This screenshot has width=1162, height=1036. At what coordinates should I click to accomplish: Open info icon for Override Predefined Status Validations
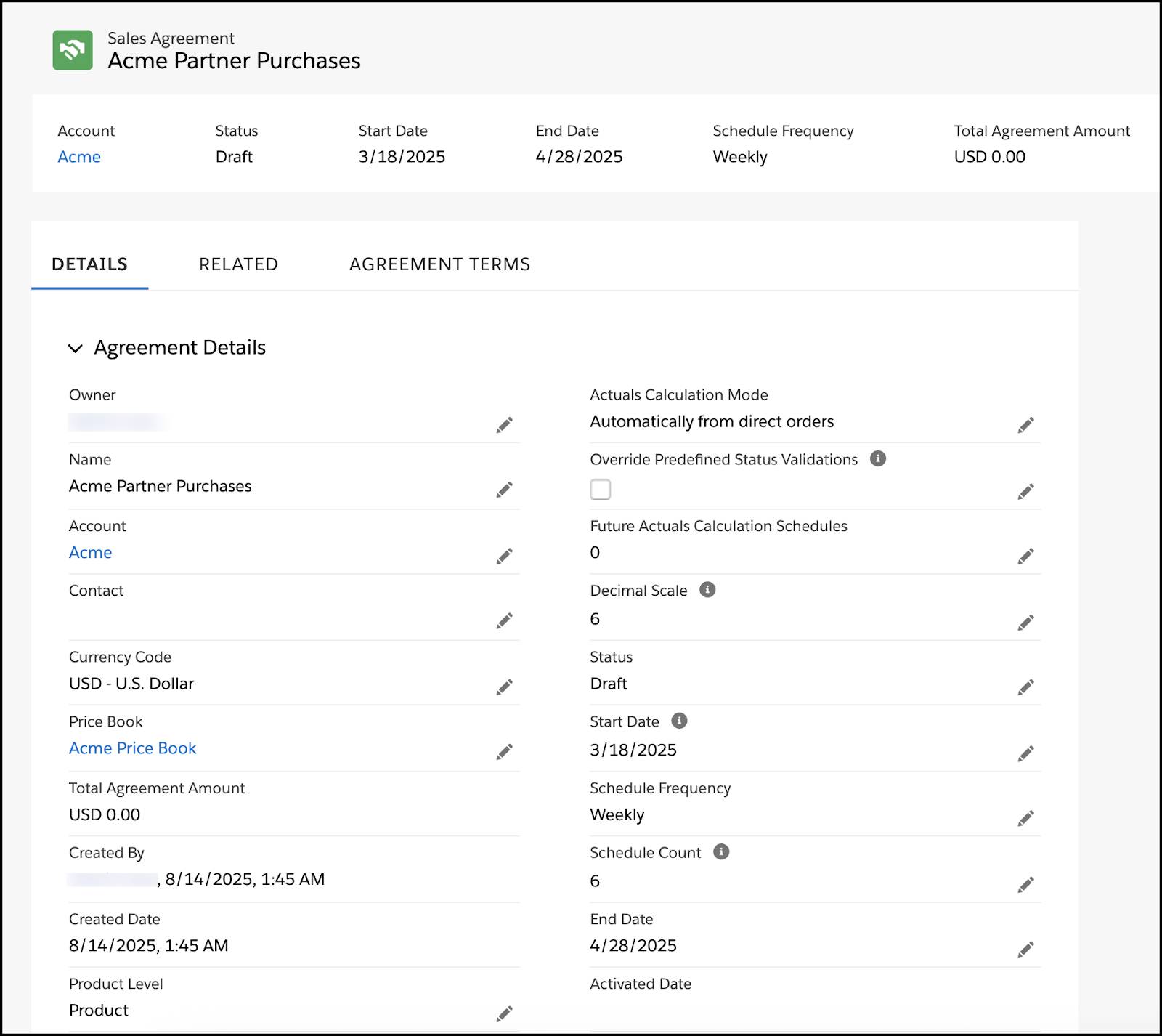coord(877,458)
